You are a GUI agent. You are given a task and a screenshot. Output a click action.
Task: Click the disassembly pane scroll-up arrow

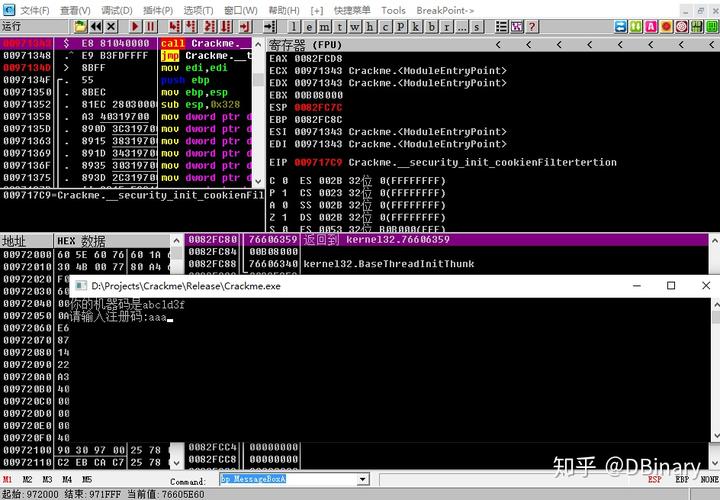[258, 45]
